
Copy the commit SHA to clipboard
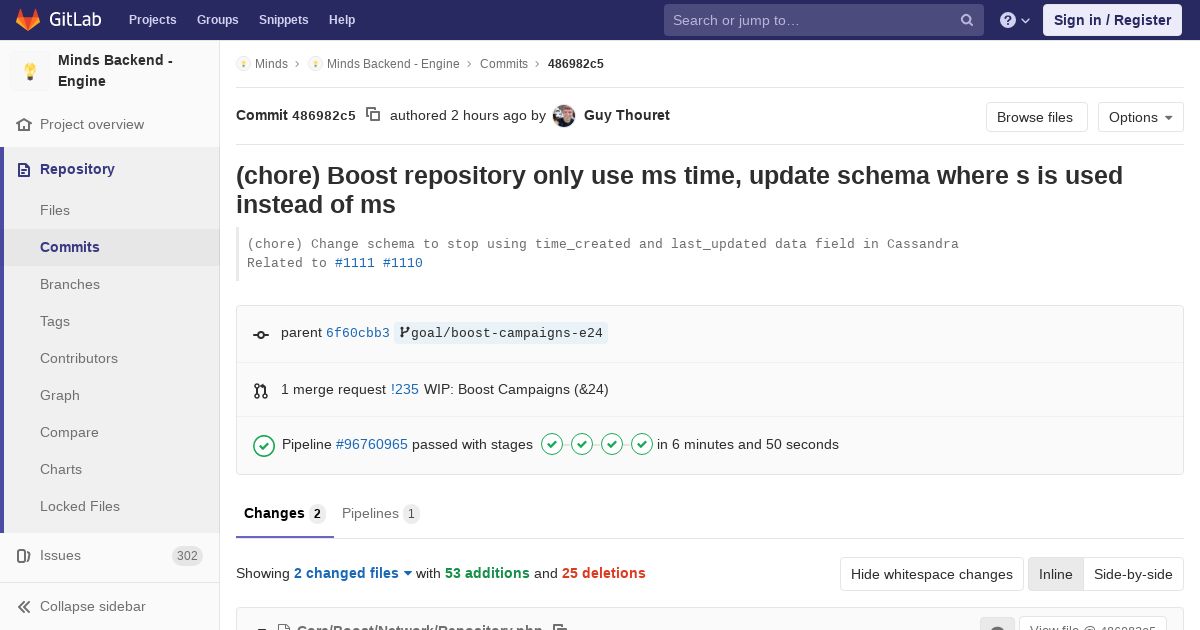tap(373, 115)
